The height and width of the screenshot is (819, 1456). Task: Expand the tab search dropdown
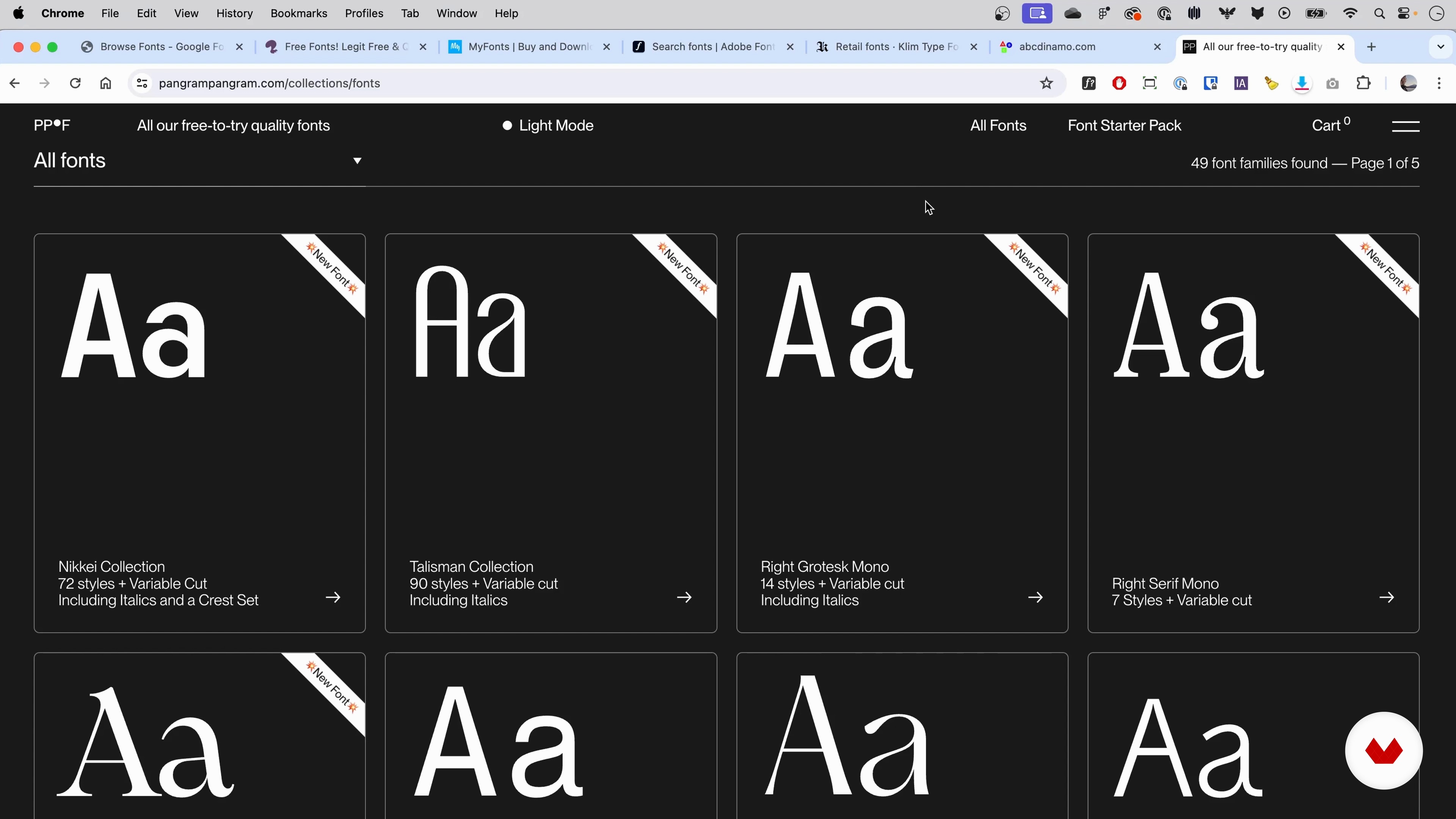click(x=1440, y=47)
